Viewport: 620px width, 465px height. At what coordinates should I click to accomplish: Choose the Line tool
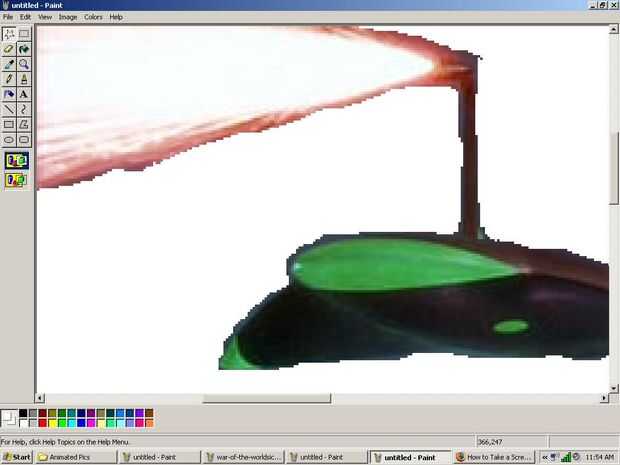point(9,109)
